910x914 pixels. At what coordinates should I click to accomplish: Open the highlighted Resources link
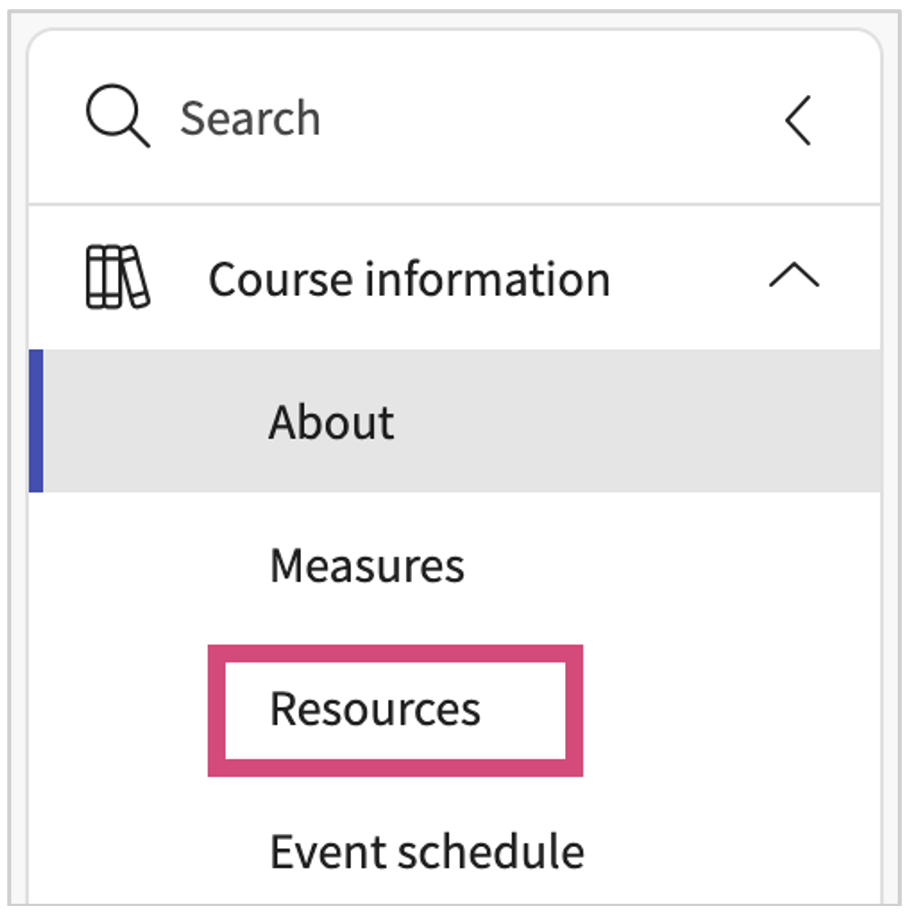tap(375, 709)
